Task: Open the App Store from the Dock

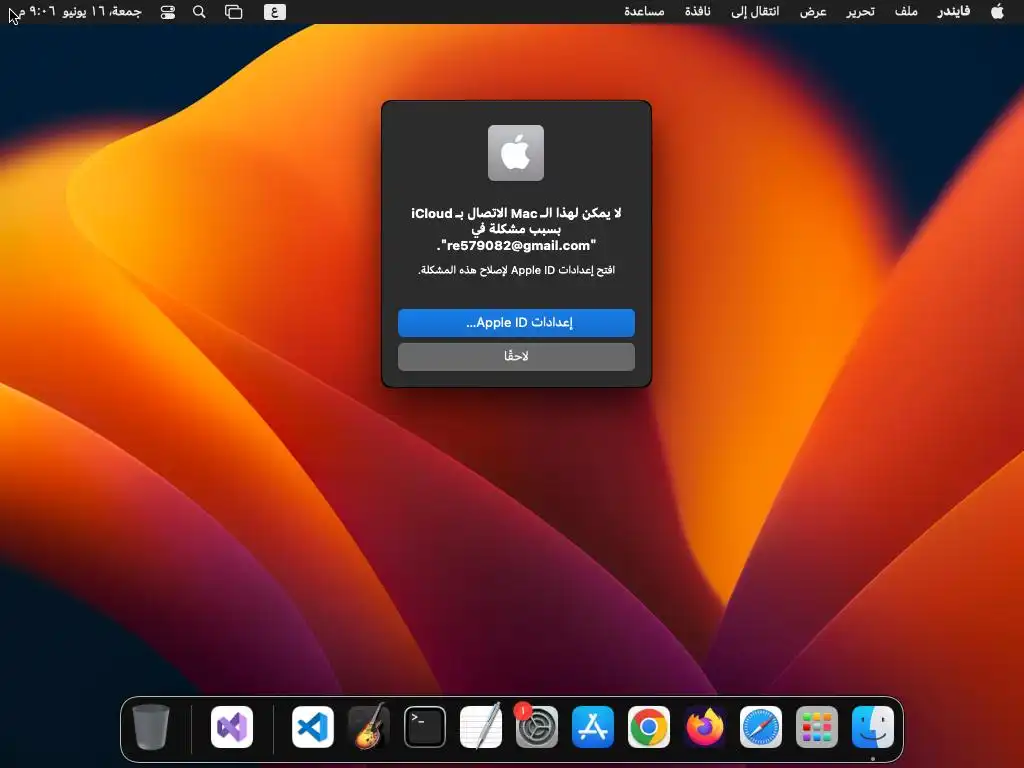Action: tap(592, 727)
